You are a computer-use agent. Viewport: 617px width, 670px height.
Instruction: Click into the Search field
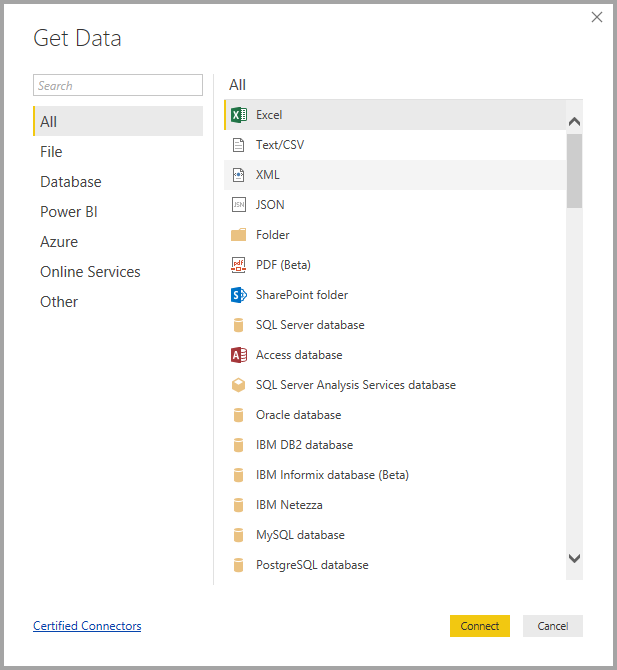(x=118, y=85)
